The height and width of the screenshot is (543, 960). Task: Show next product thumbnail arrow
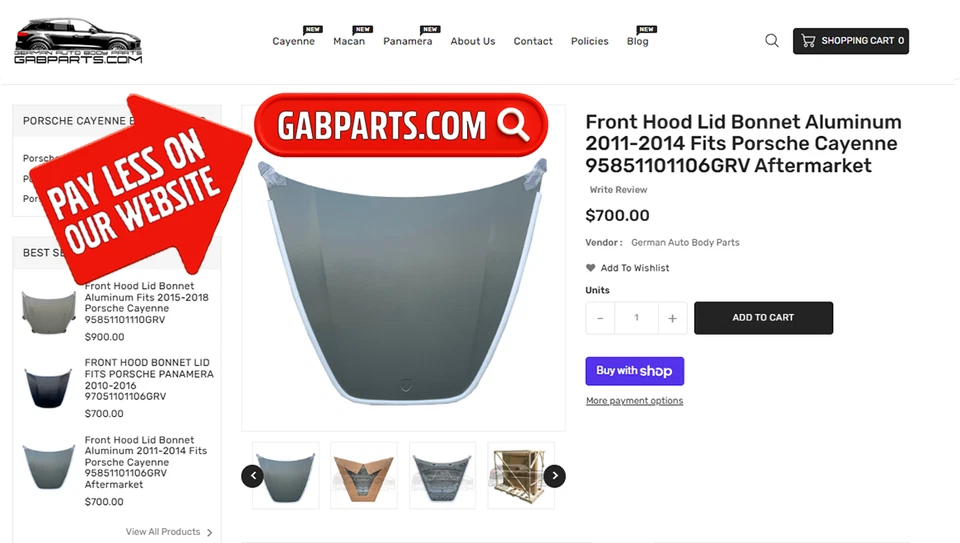coord(555,476)
